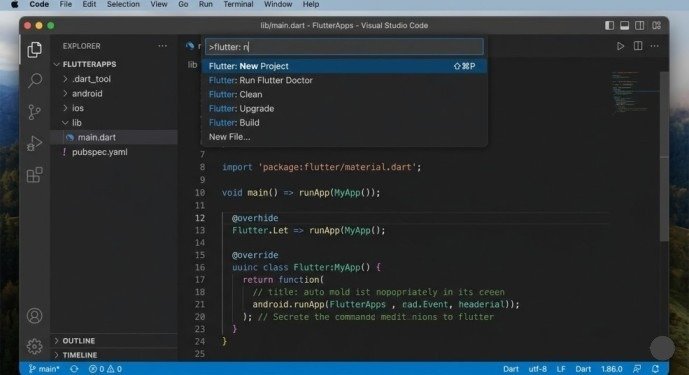Click the import material.dart line
The height and width of the screenshot is (375, 689).
[x=322, y=167]
